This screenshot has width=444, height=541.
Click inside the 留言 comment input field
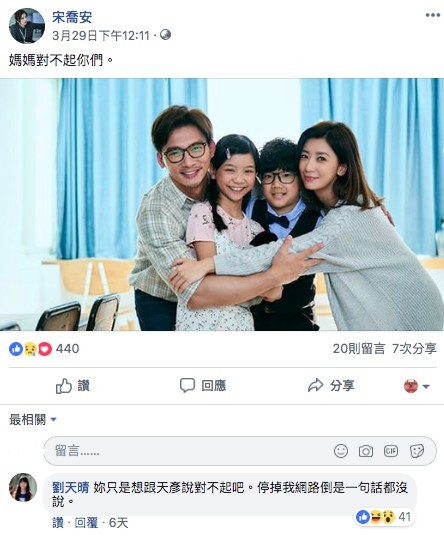(240, 451)
